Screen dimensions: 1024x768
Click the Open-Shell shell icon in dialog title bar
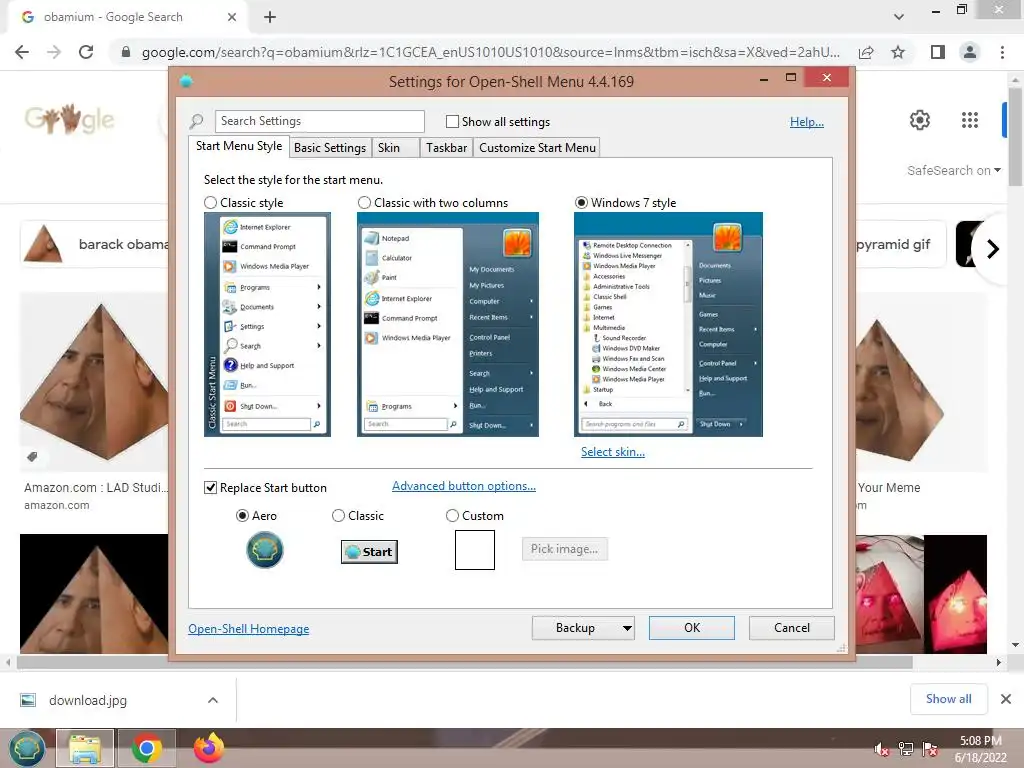pyautogui.click(x=186, y=81)
